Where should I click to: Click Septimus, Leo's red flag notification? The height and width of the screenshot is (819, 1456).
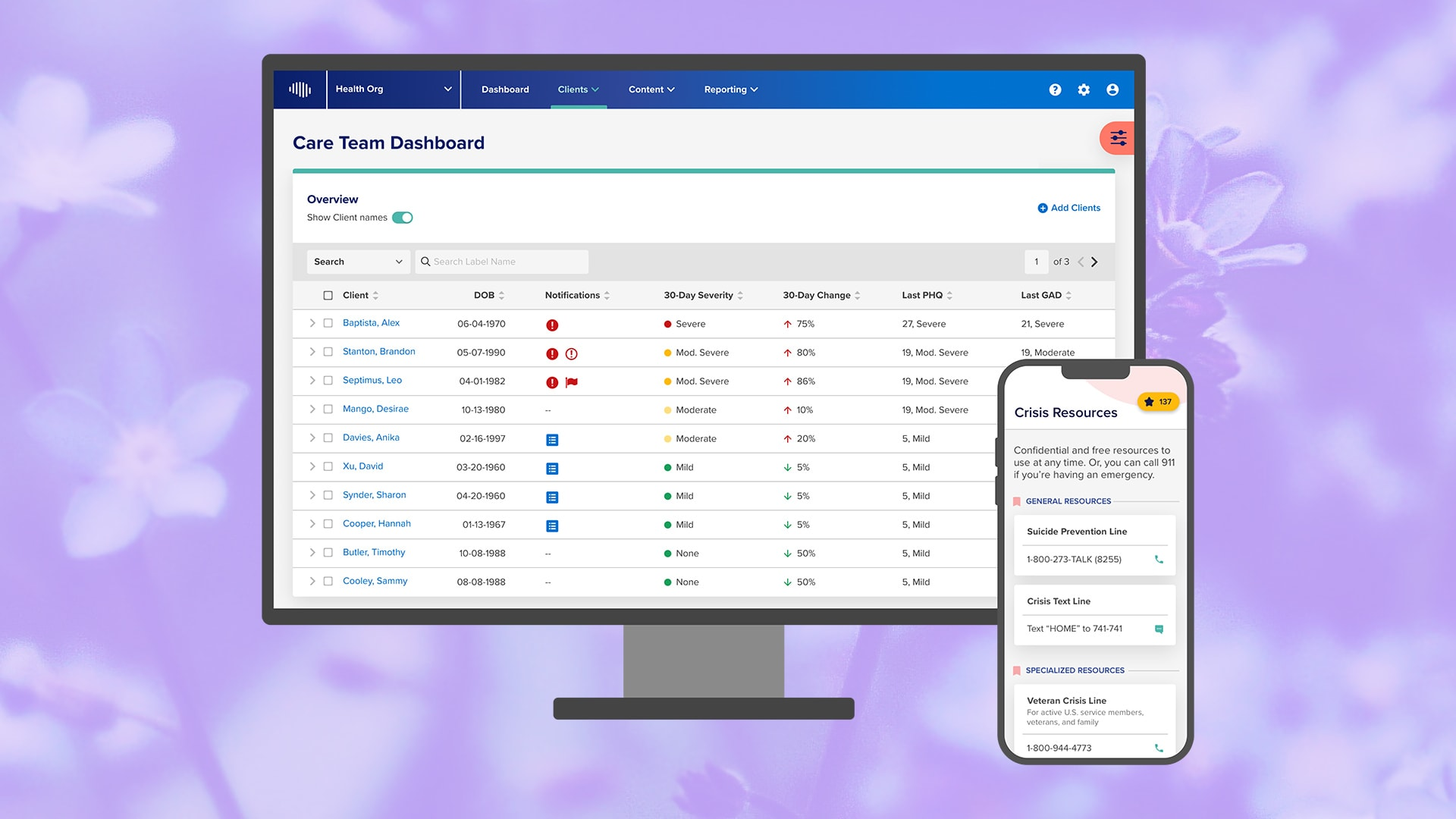[572, 382]
